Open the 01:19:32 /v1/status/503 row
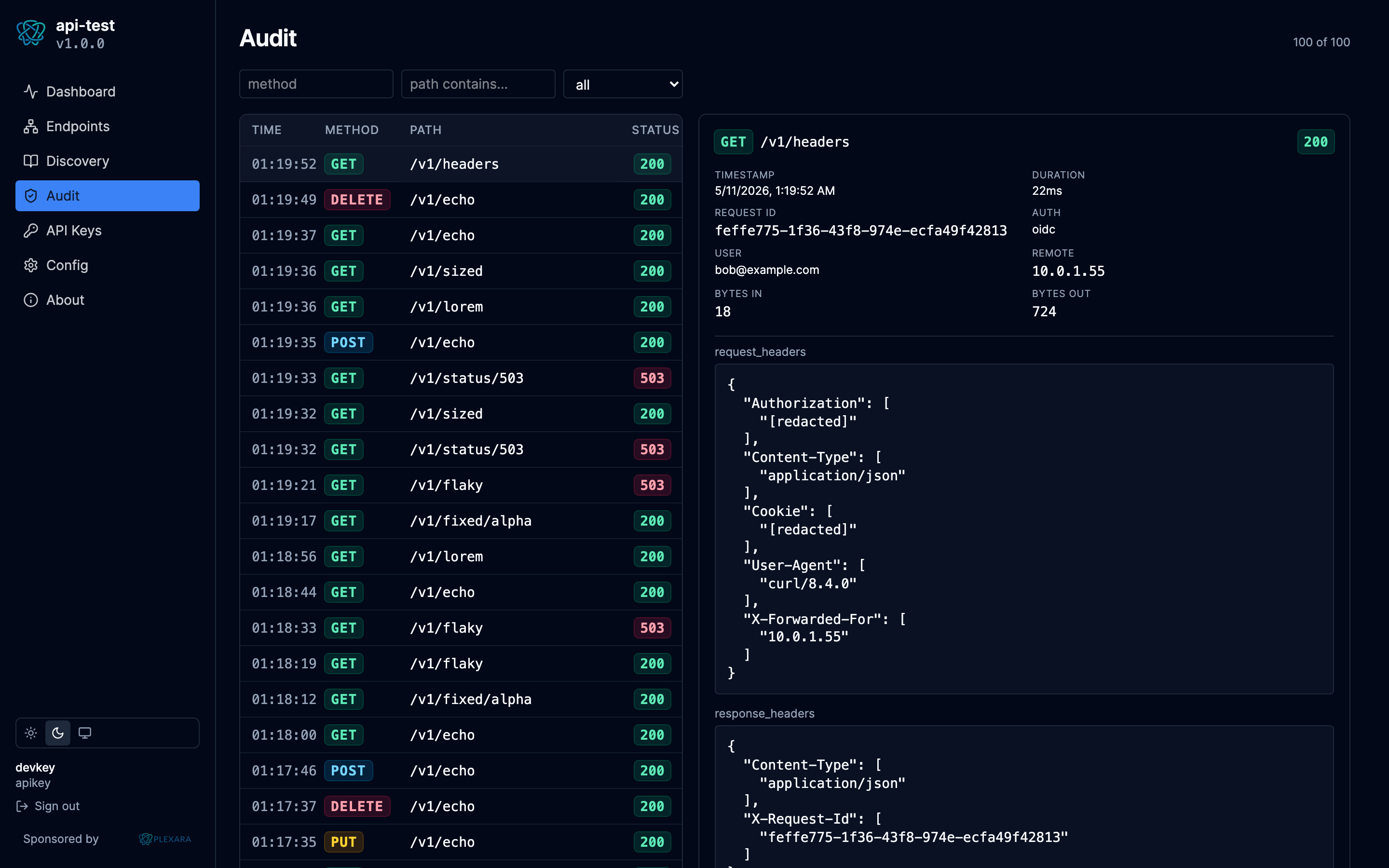The height and width of the screenshot is (868, 1389). 461,449
